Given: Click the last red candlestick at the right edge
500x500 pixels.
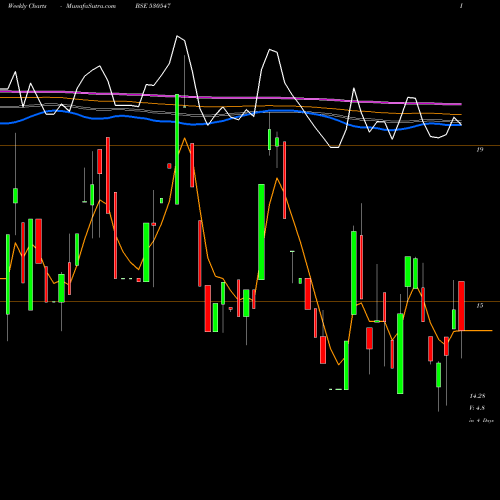Looking at the screenshot, I should click(461, 306).
